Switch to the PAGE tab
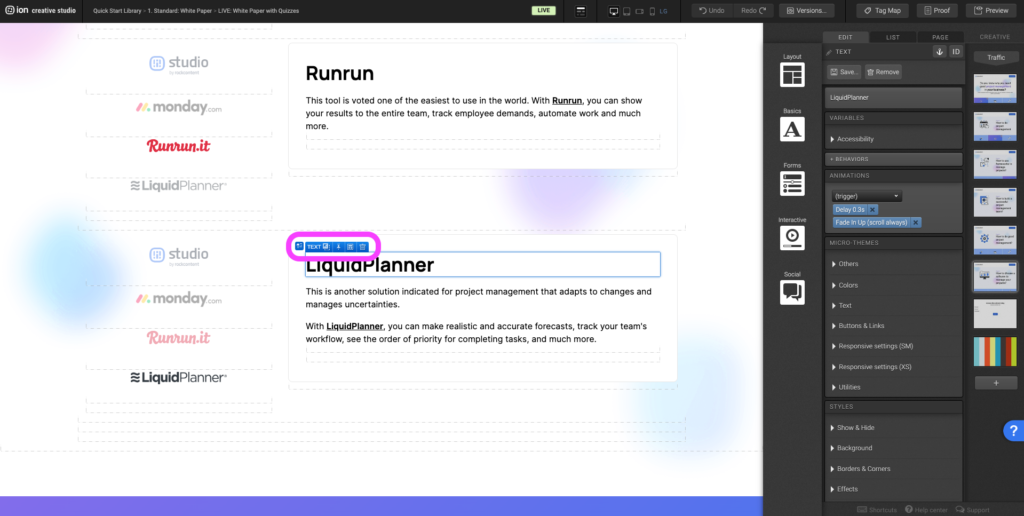Screen dimensions: 1024x516 [939, 37]
